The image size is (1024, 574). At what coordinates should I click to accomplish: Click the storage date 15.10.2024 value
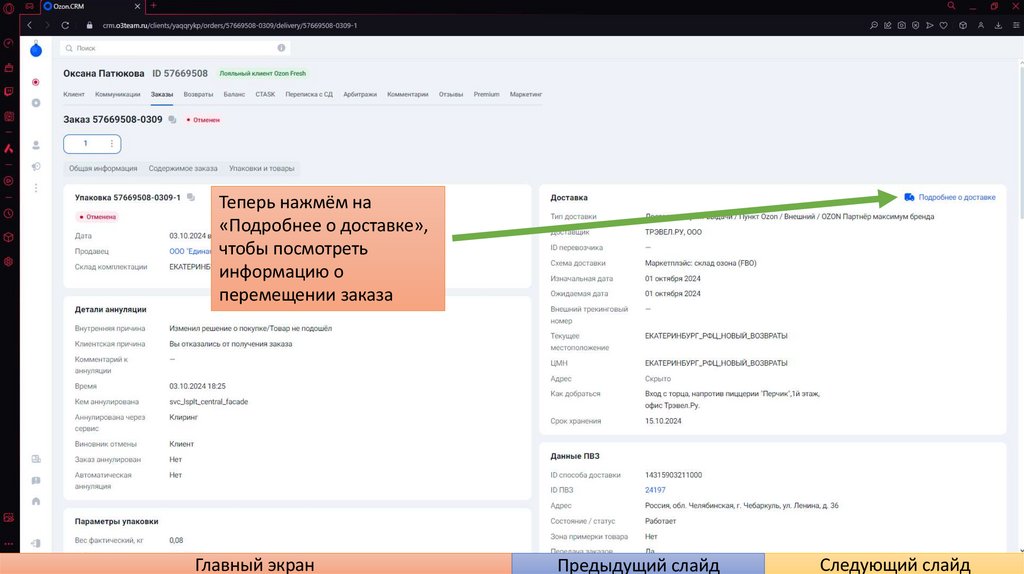tap(663, 421)
